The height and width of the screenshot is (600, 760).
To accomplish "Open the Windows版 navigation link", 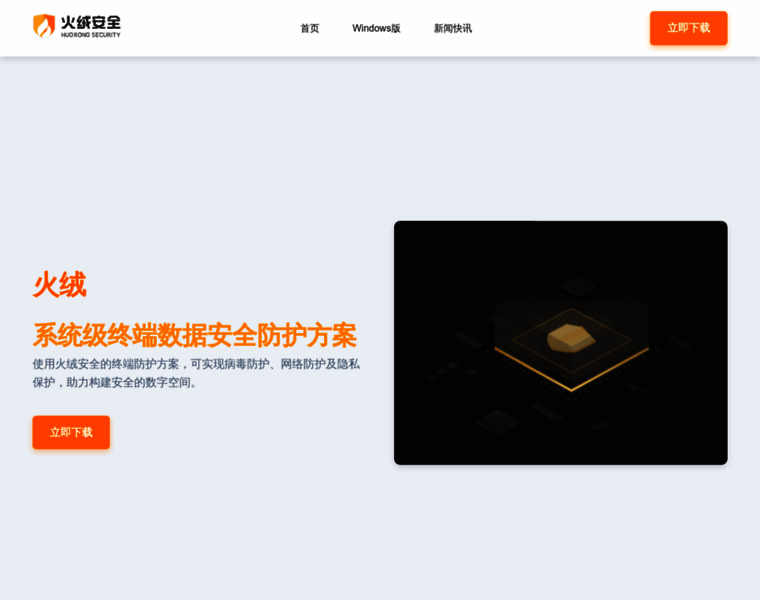I will (x=376, y=29).
